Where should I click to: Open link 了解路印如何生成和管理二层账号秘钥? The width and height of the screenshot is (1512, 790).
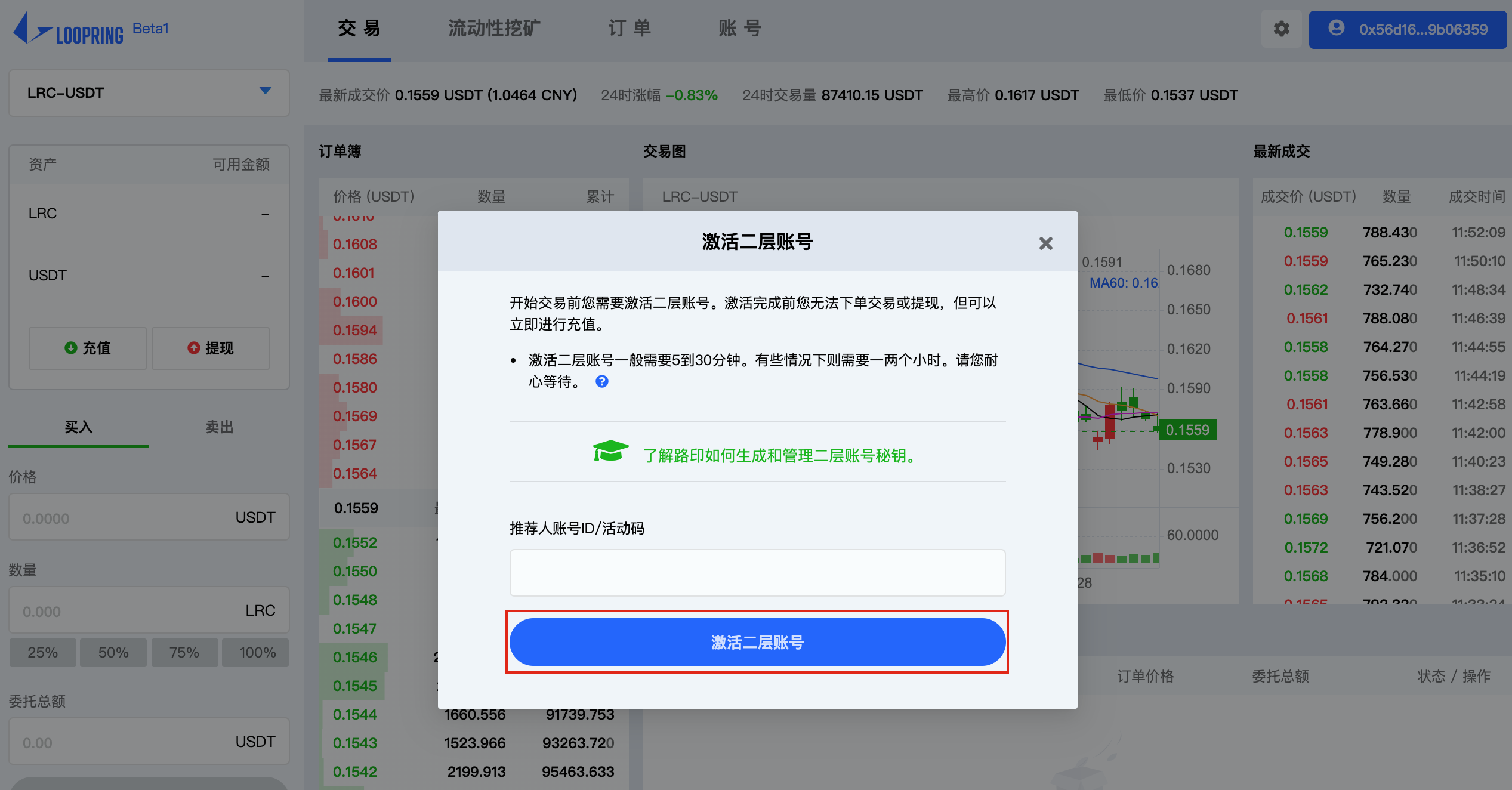pos(779,456)
